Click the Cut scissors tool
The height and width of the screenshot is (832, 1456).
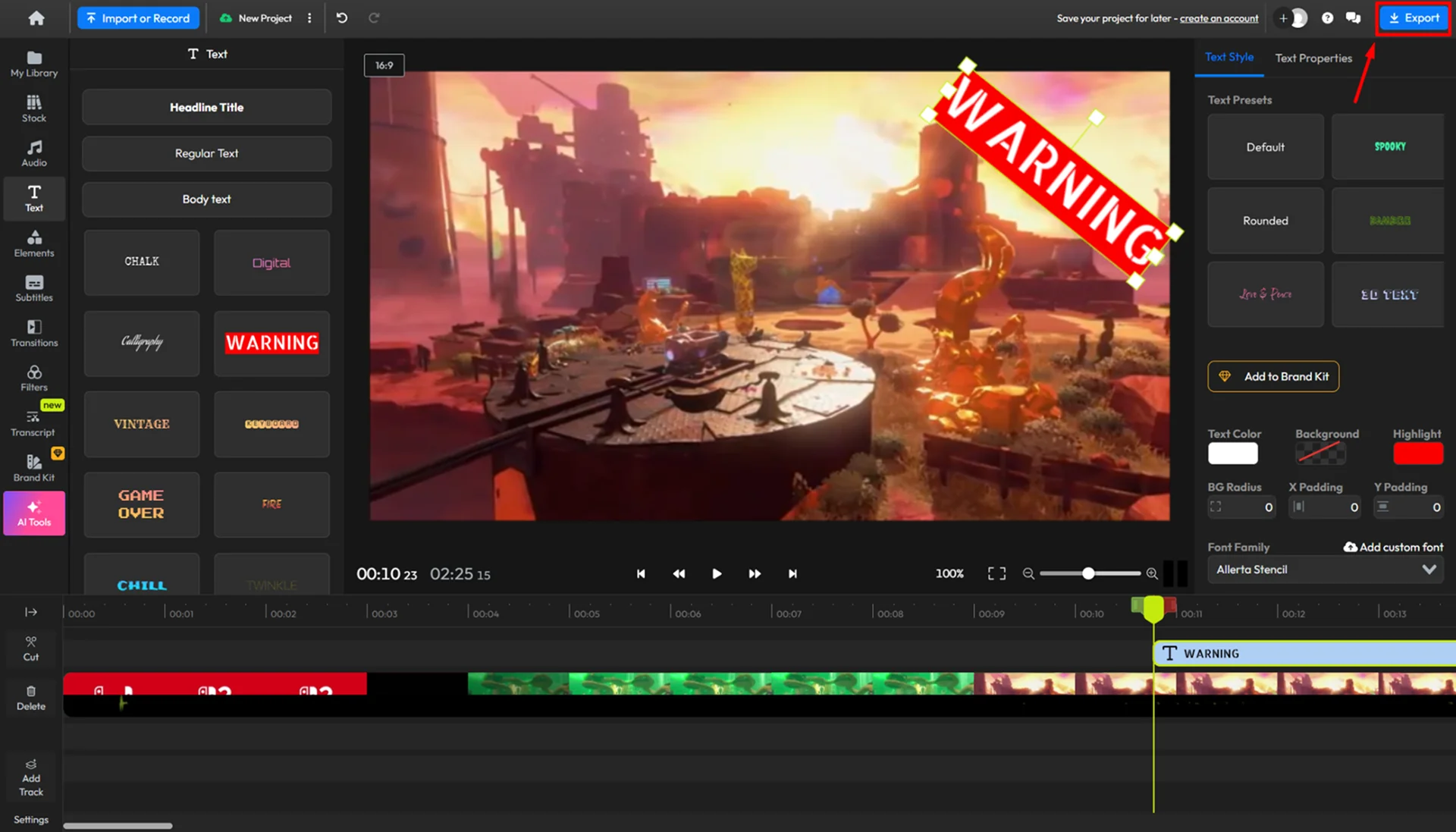point(31,648)
